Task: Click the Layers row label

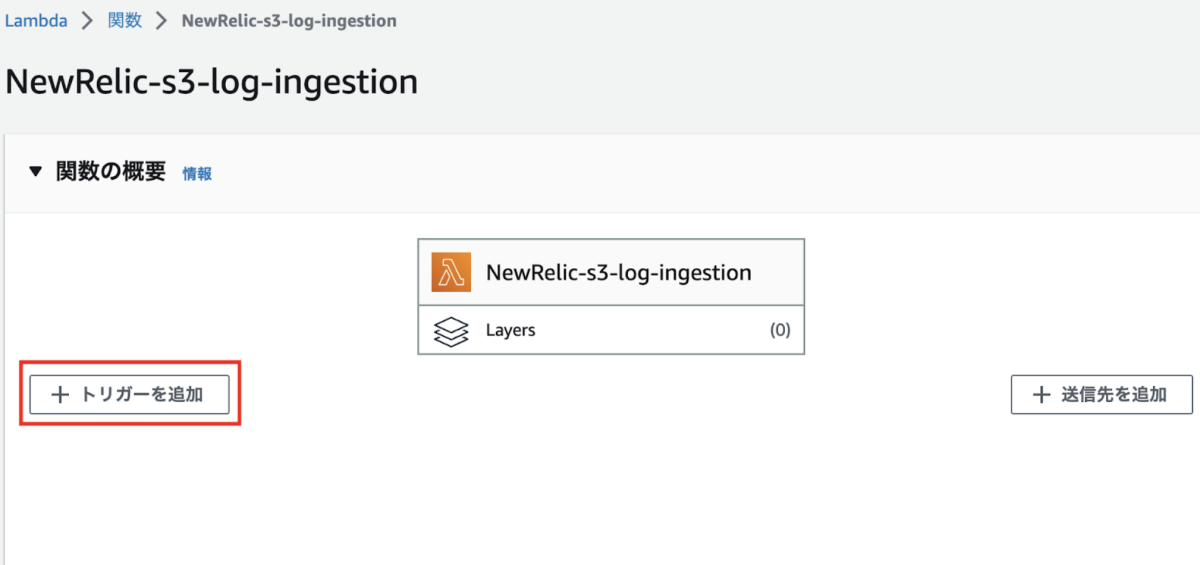Action: pyautogui.click(x=510, y=331)
